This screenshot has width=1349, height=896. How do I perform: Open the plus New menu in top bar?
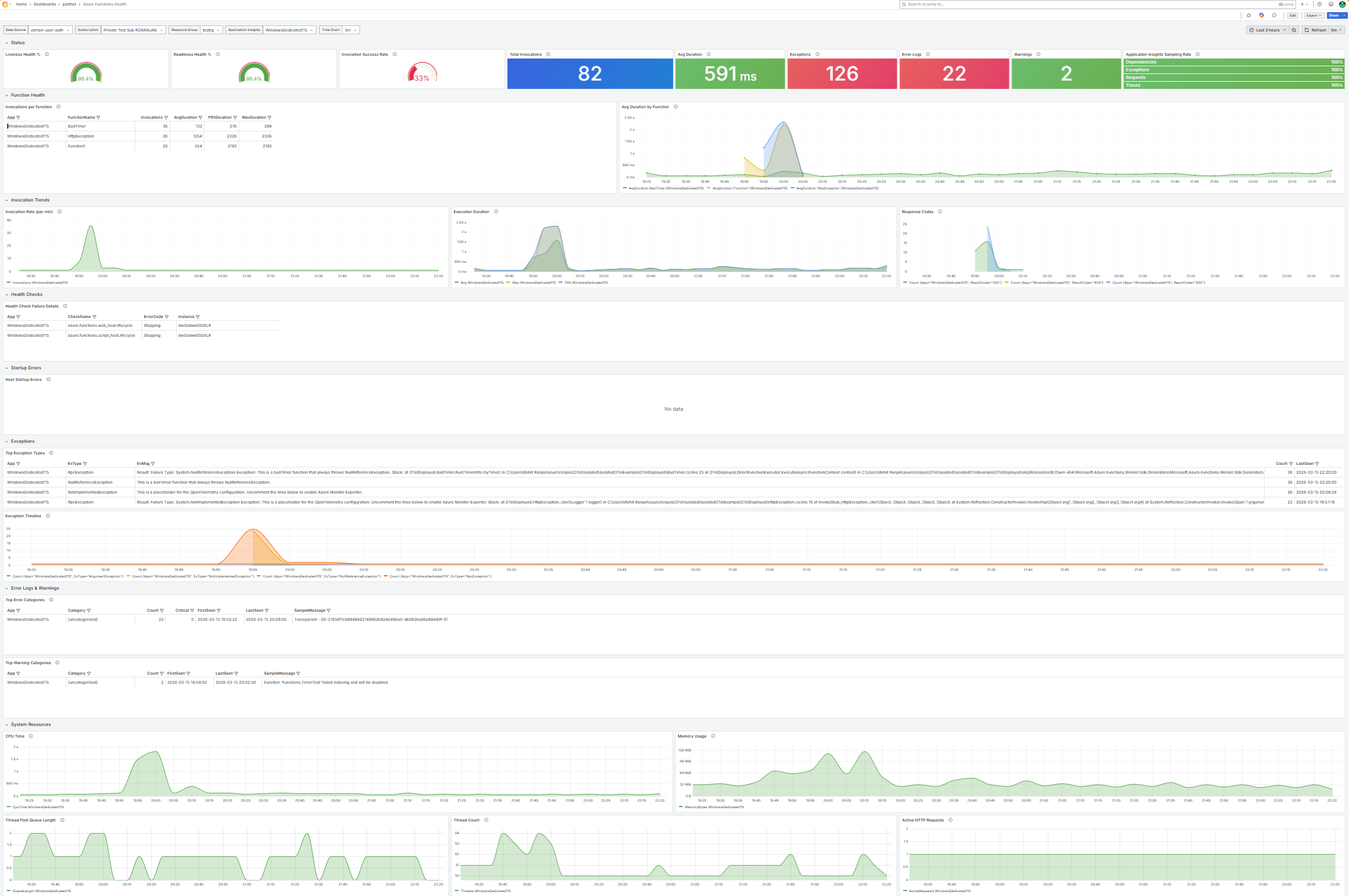1305,4
